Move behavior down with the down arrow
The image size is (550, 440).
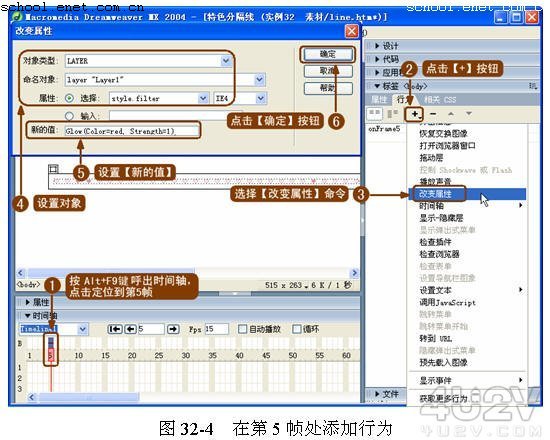pyautogui.click(x=469, y=114)
